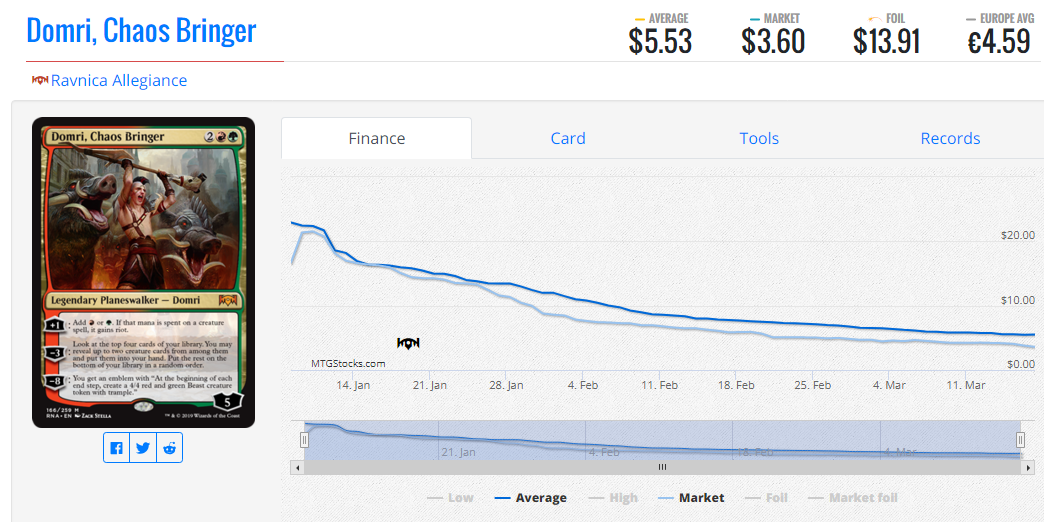Share card on Reddit icon
The image size is (1044, 522).
point(169,448)
